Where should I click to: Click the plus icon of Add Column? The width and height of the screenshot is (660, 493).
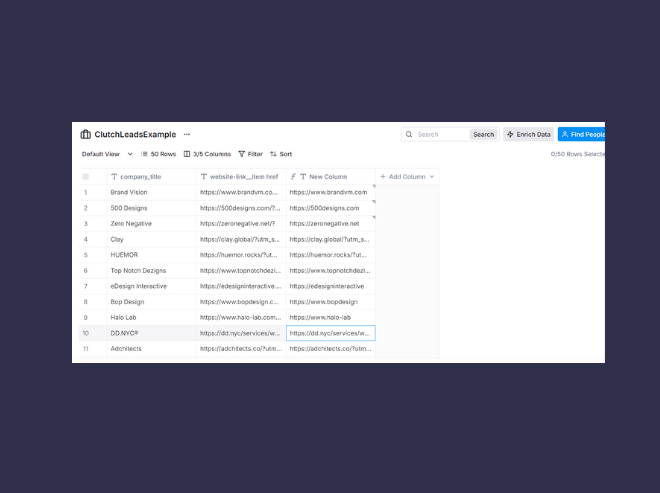[383, 177]
